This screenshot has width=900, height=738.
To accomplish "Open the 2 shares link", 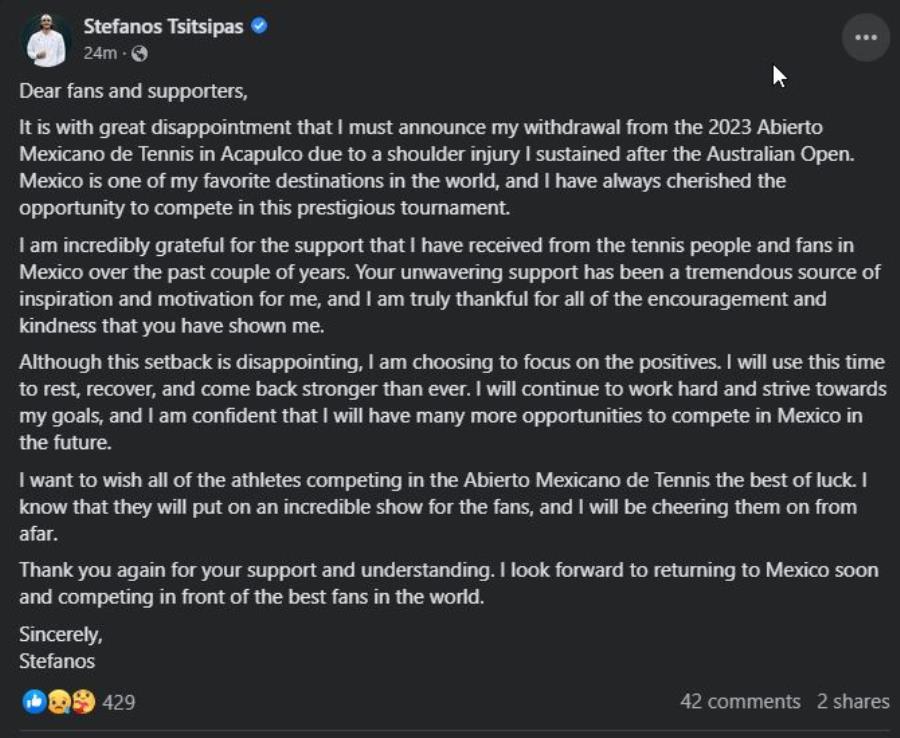I will click(853, 701).
